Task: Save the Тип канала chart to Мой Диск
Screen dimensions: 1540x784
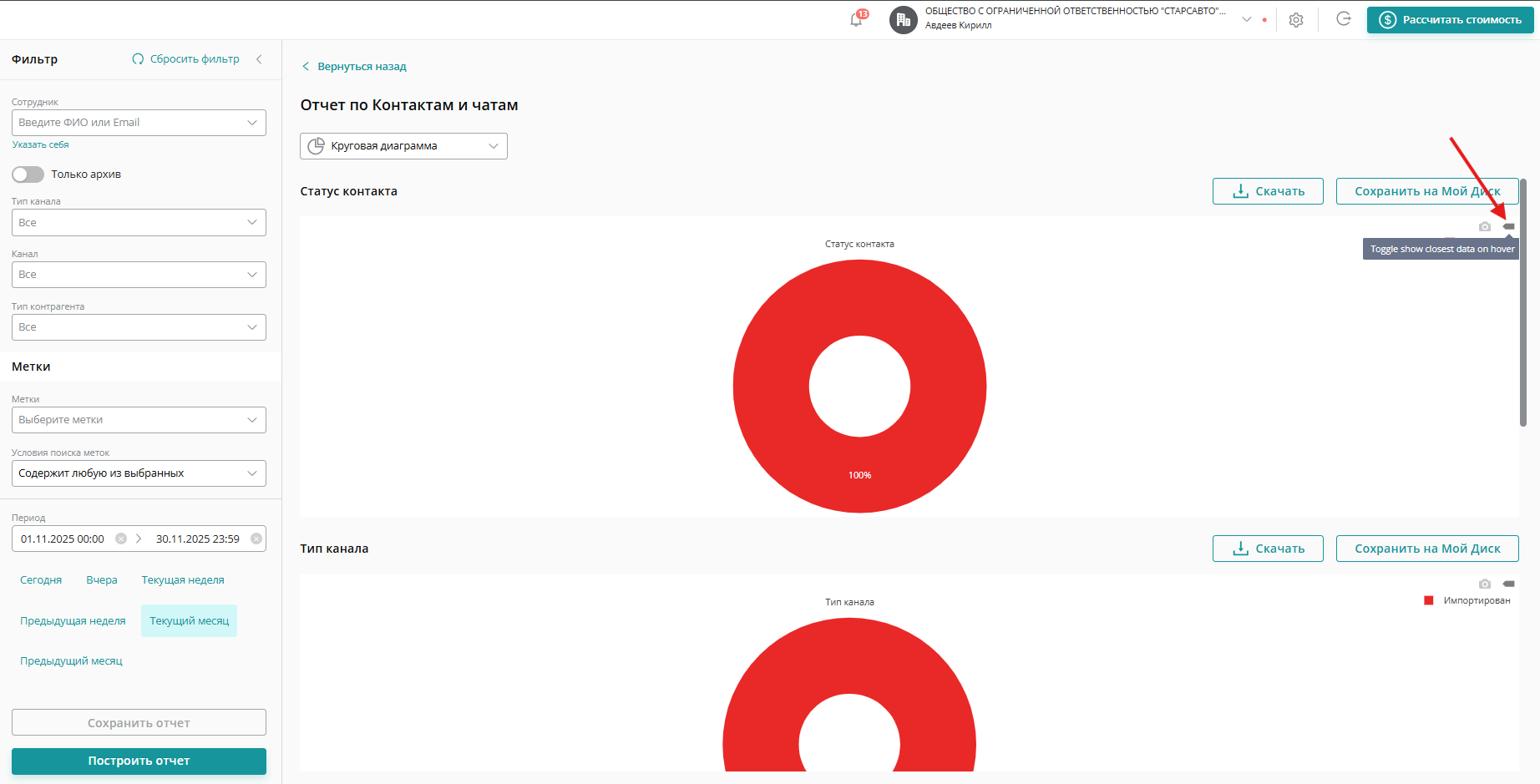Action: click(1427, 549)
